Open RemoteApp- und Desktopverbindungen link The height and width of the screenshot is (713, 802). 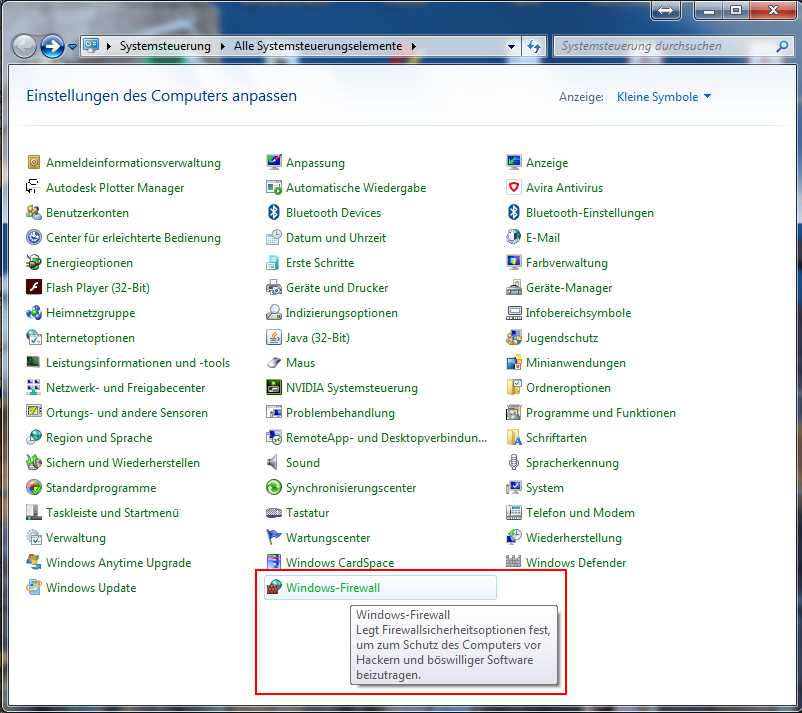click(386, 438)
